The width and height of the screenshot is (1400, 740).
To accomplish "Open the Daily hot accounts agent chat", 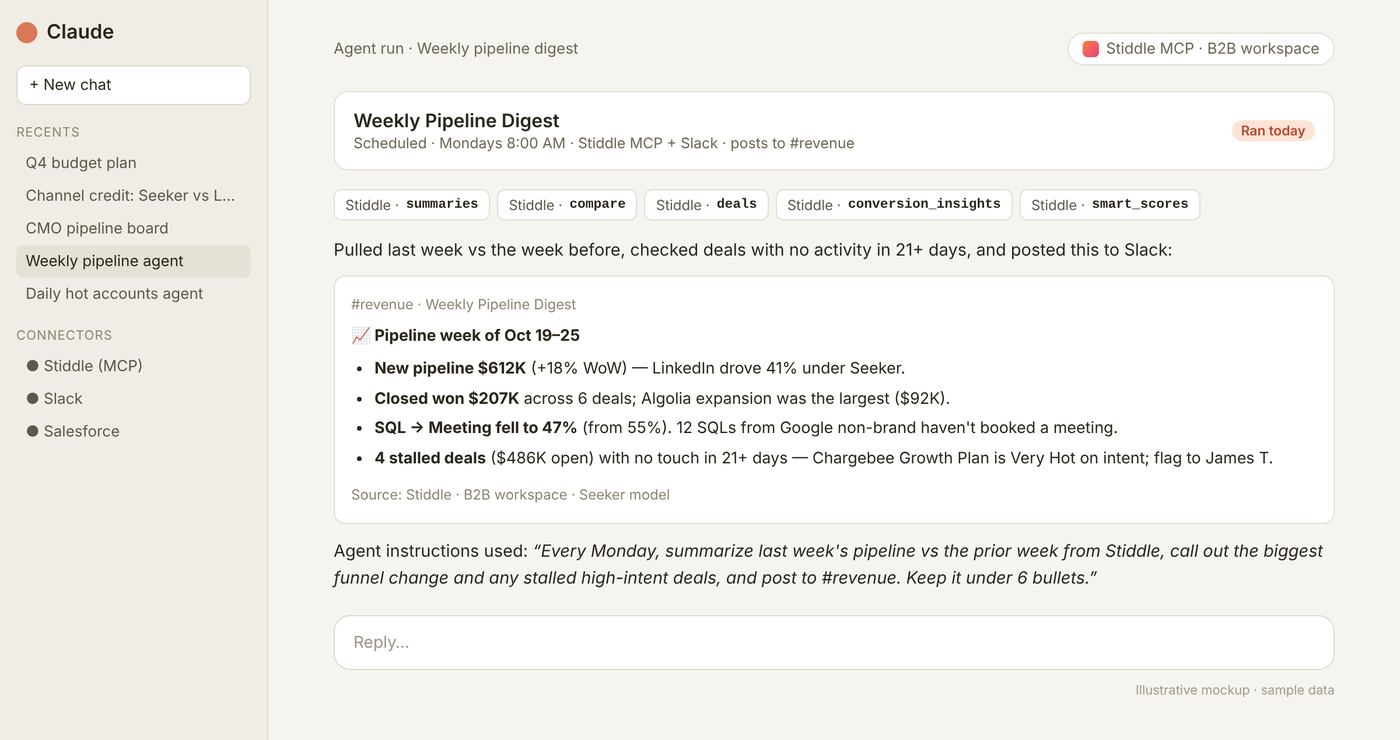I will coord(133,293).
